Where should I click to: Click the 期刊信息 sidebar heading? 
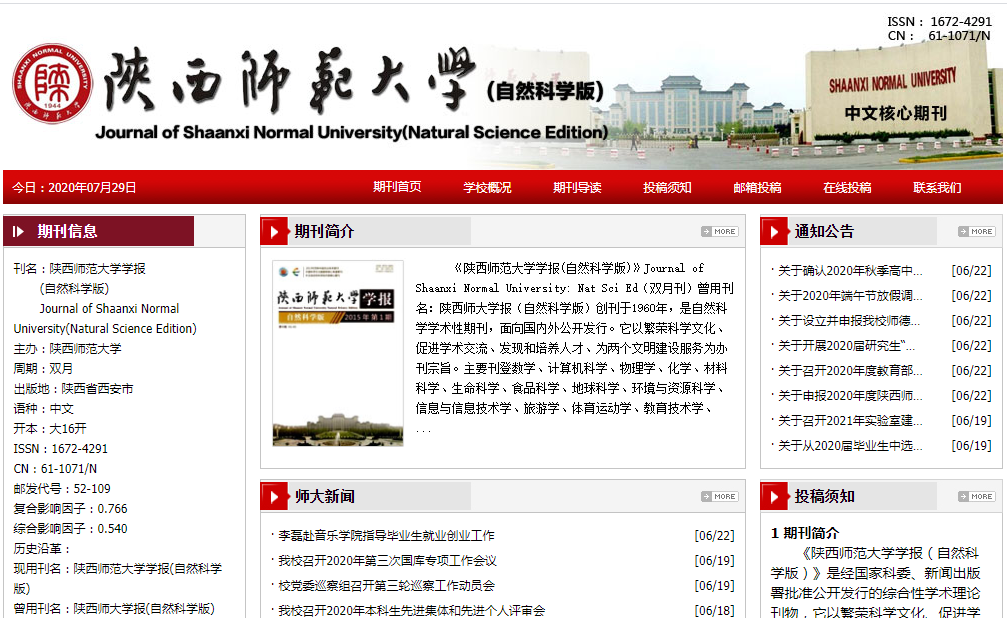67,231
